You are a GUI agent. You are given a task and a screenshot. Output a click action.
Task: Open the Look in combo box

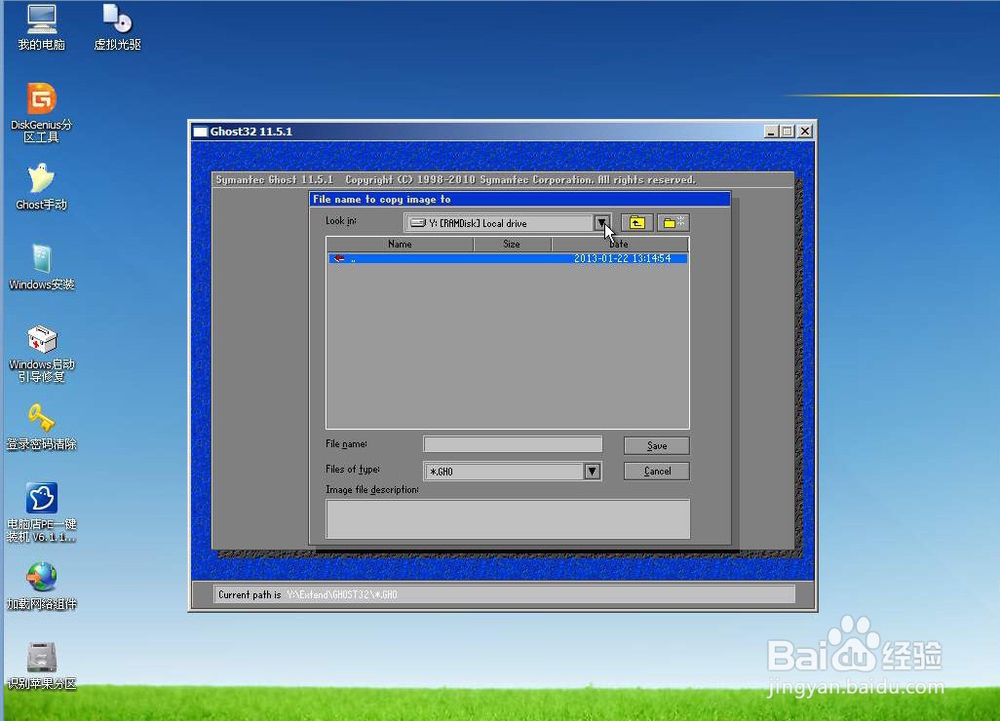pos(508,222)
